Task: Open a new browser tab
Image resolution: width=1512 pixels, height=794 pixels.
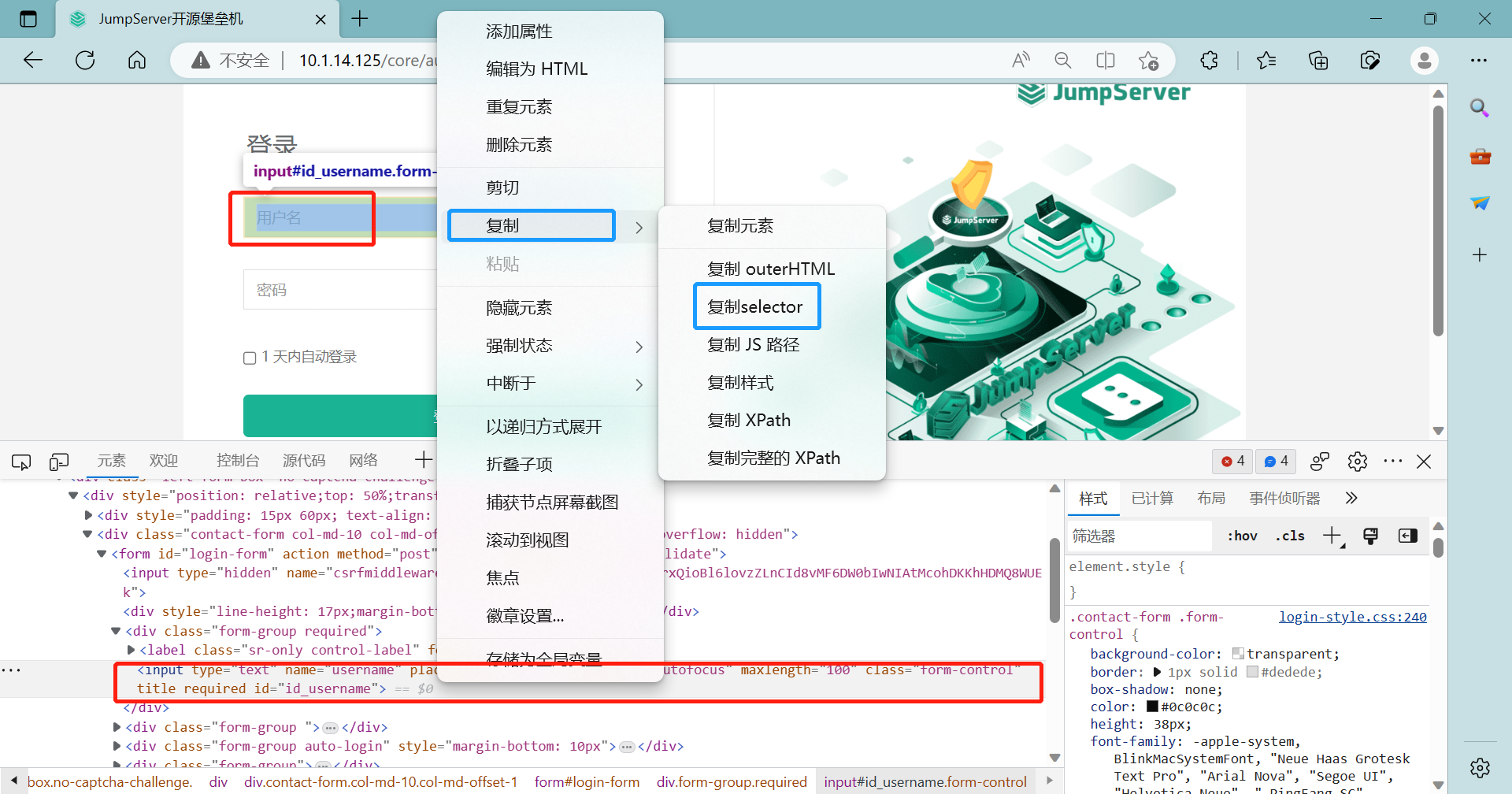Action: [x=360, y=19]
